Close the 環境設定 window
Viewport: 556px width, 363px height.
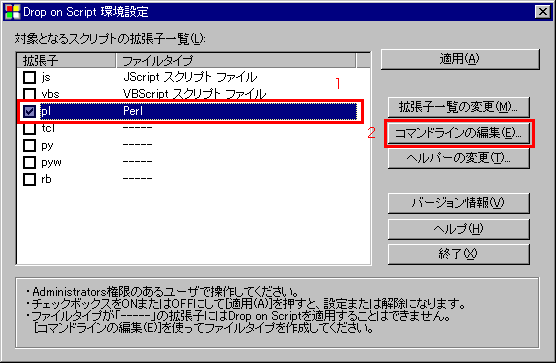543,12
